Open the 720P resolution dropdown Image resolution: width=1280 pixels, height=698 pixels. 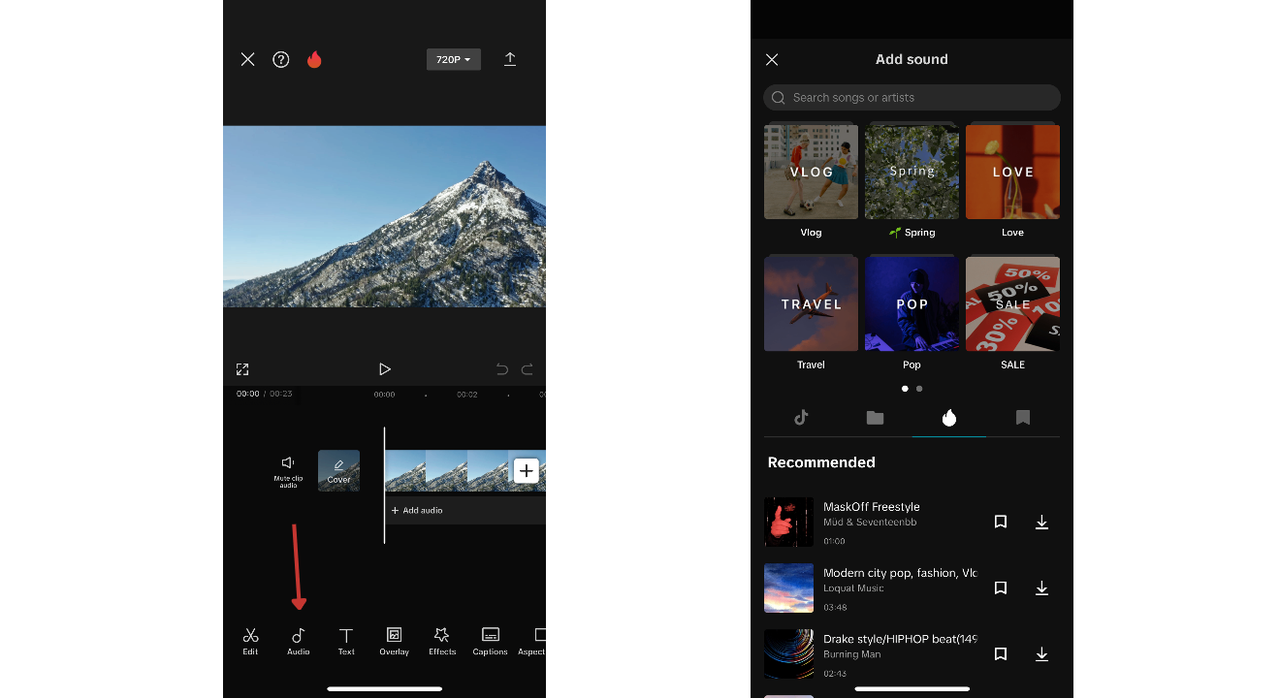pos(453,60)
